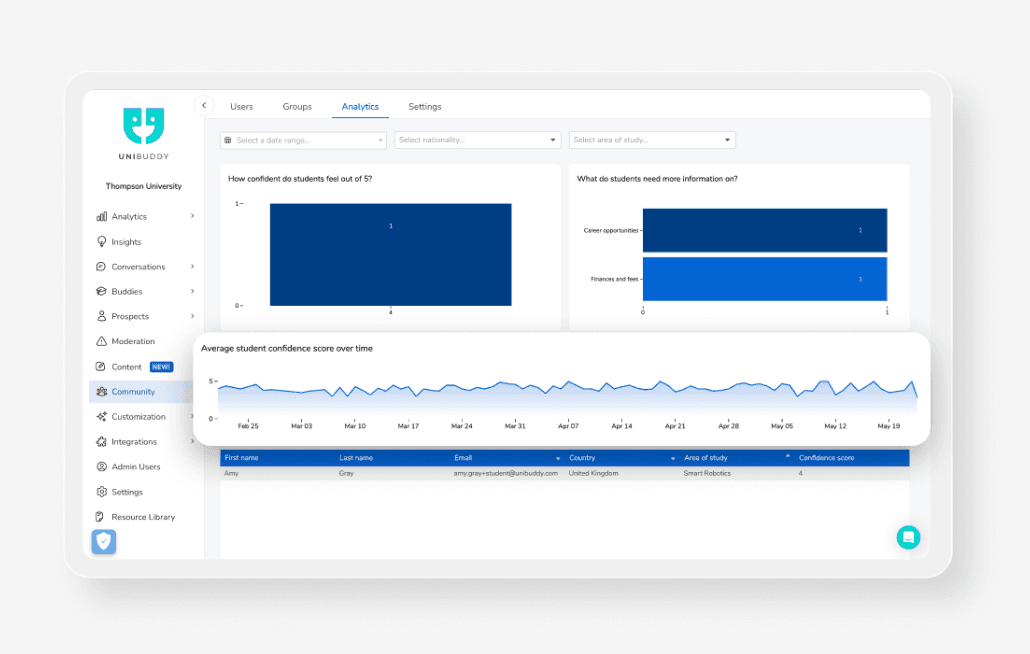Expand the Prospects submenu chevron
The image size is (1030, 654).
(x=192, y=316)
